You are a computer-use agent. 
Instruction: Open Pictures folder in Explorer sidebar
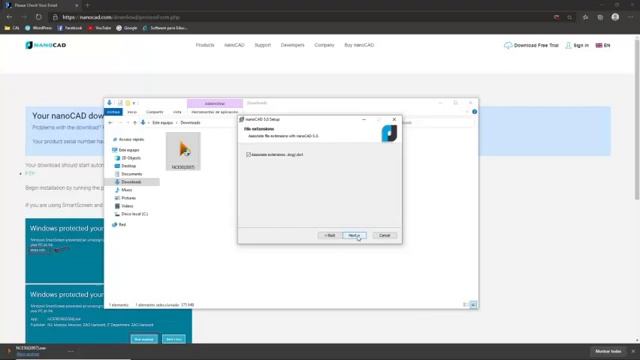[128, 198]
